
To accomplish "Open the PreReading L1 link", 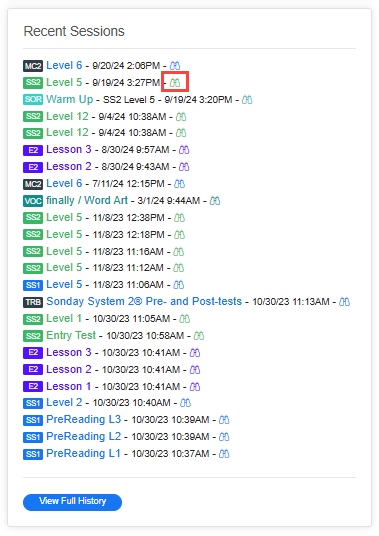I will tap(84, 454).
